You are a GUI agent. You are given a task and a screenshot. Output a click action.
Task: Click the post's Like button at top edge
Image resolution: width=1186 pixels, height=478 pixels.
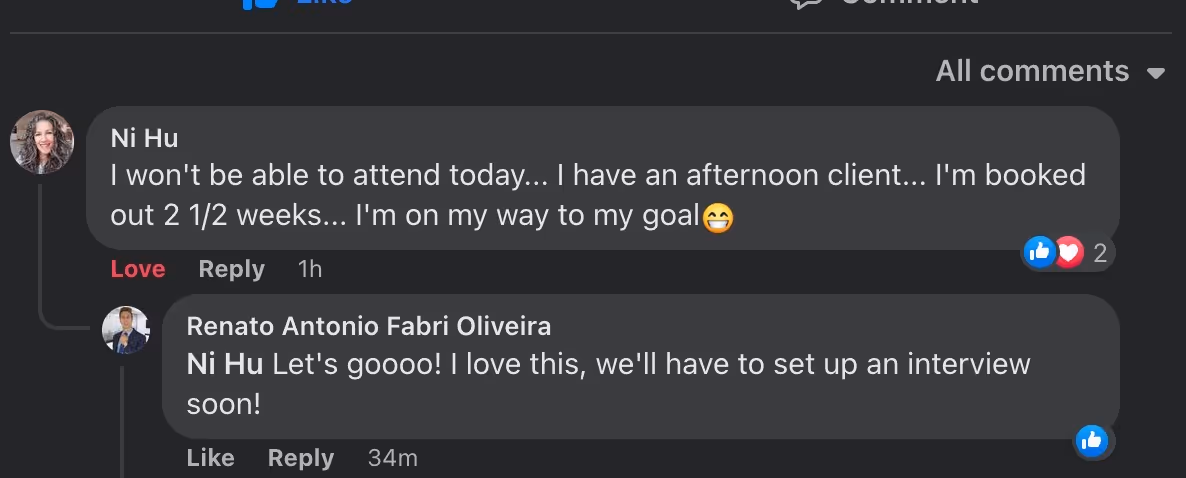pyautogui.click(x=300, y=3)
